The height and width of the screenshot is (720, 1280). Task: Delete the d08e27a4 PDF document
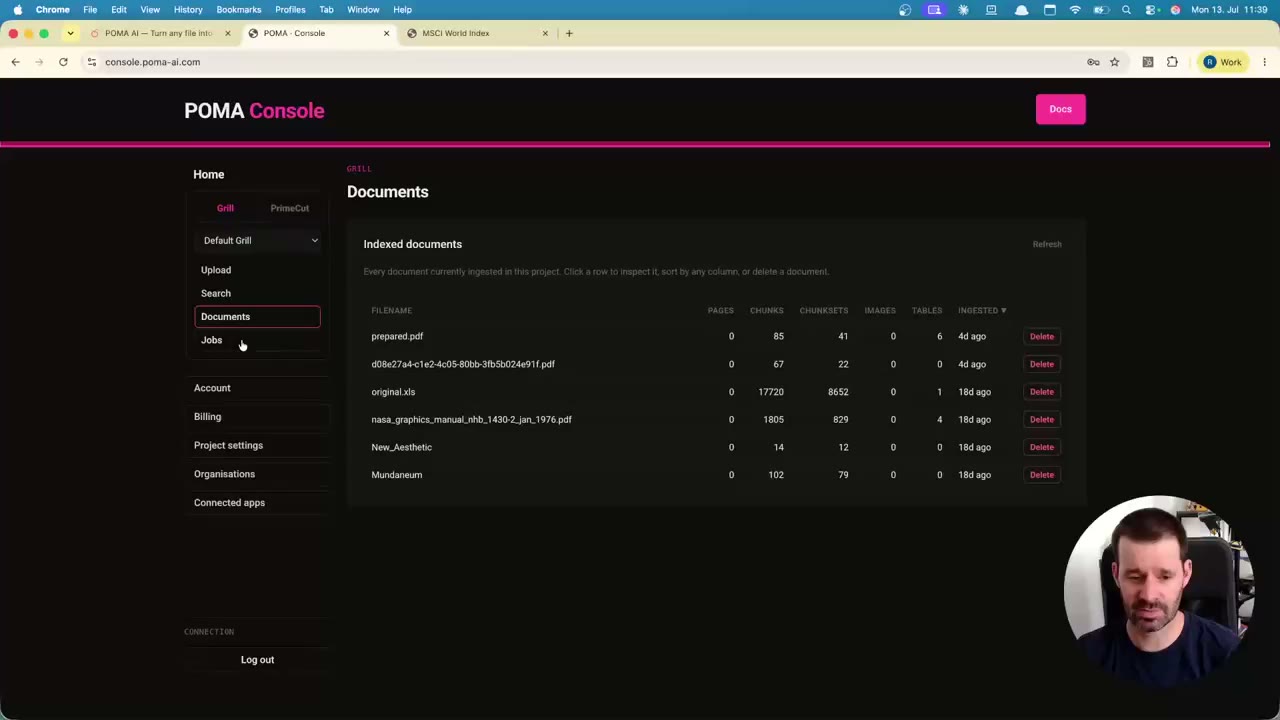pyautogui.click(x=1042, y=364)
